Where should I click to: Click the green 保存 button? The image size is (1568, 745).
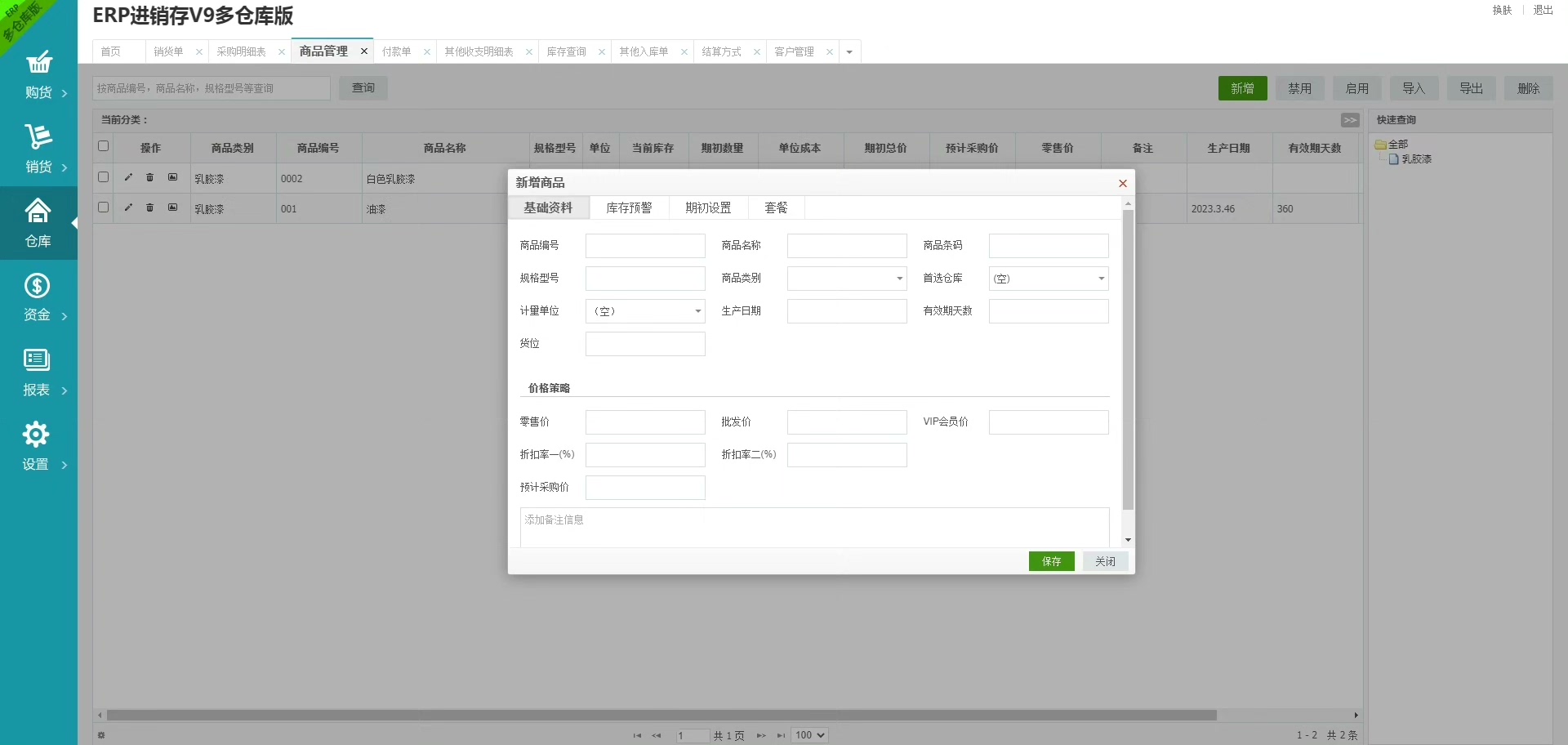(x=1051, y=561)
